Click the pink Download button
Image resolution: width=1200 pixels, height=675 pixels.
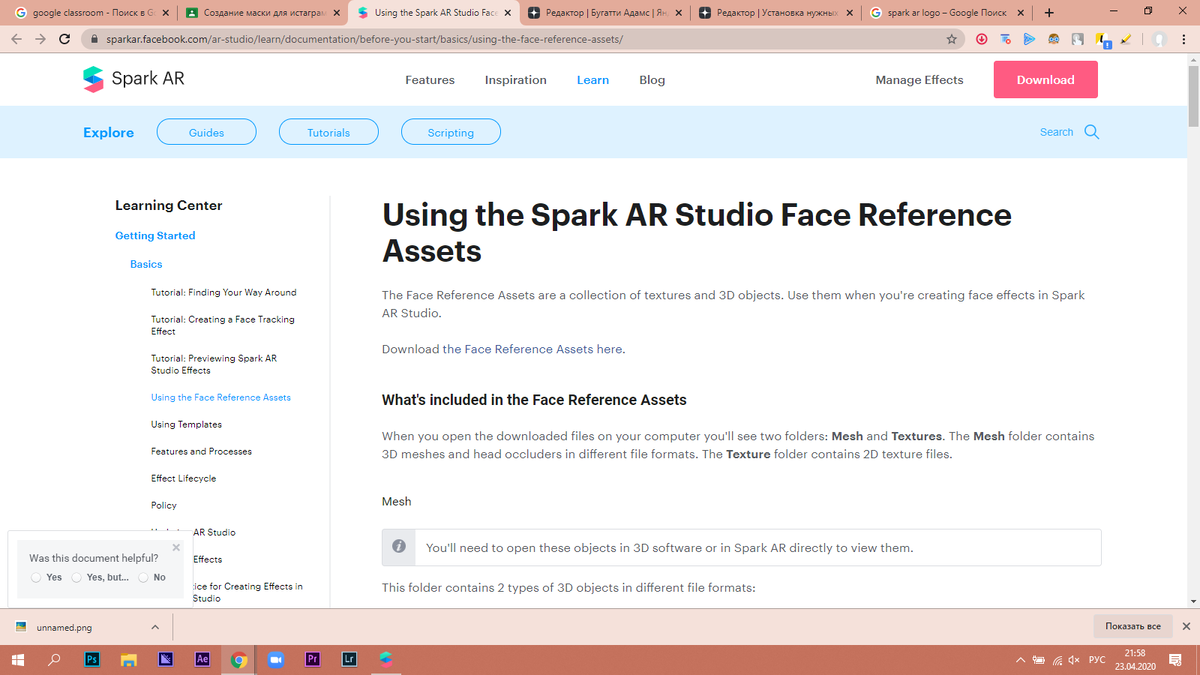[x=1045, y=80]
